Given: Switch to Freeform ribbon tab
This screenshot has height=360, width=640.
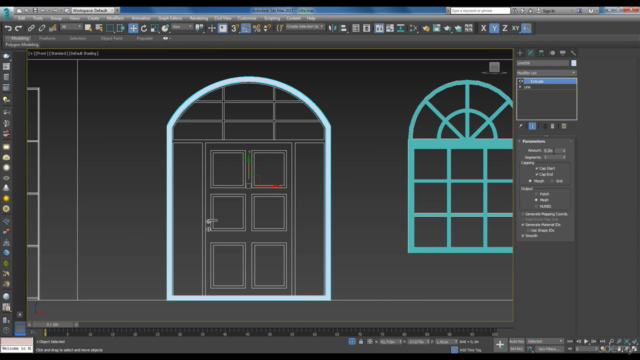Looking at the screenshot, I should [x=47, y=38].
